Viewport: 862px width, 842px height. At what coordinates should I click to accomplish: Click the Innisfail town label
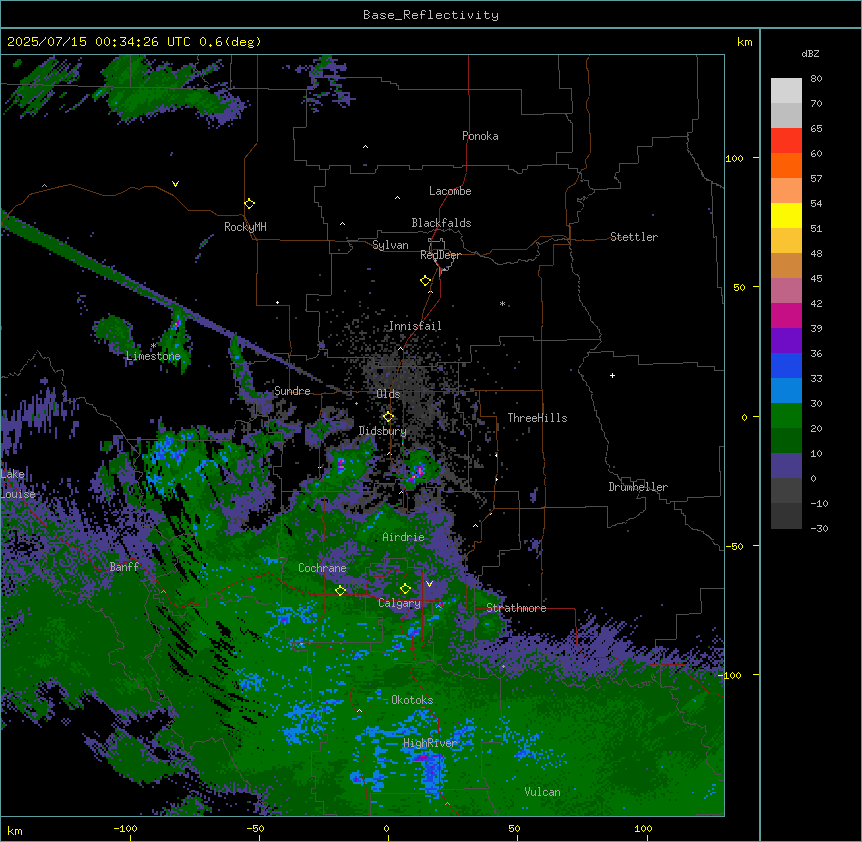[415, 326]
